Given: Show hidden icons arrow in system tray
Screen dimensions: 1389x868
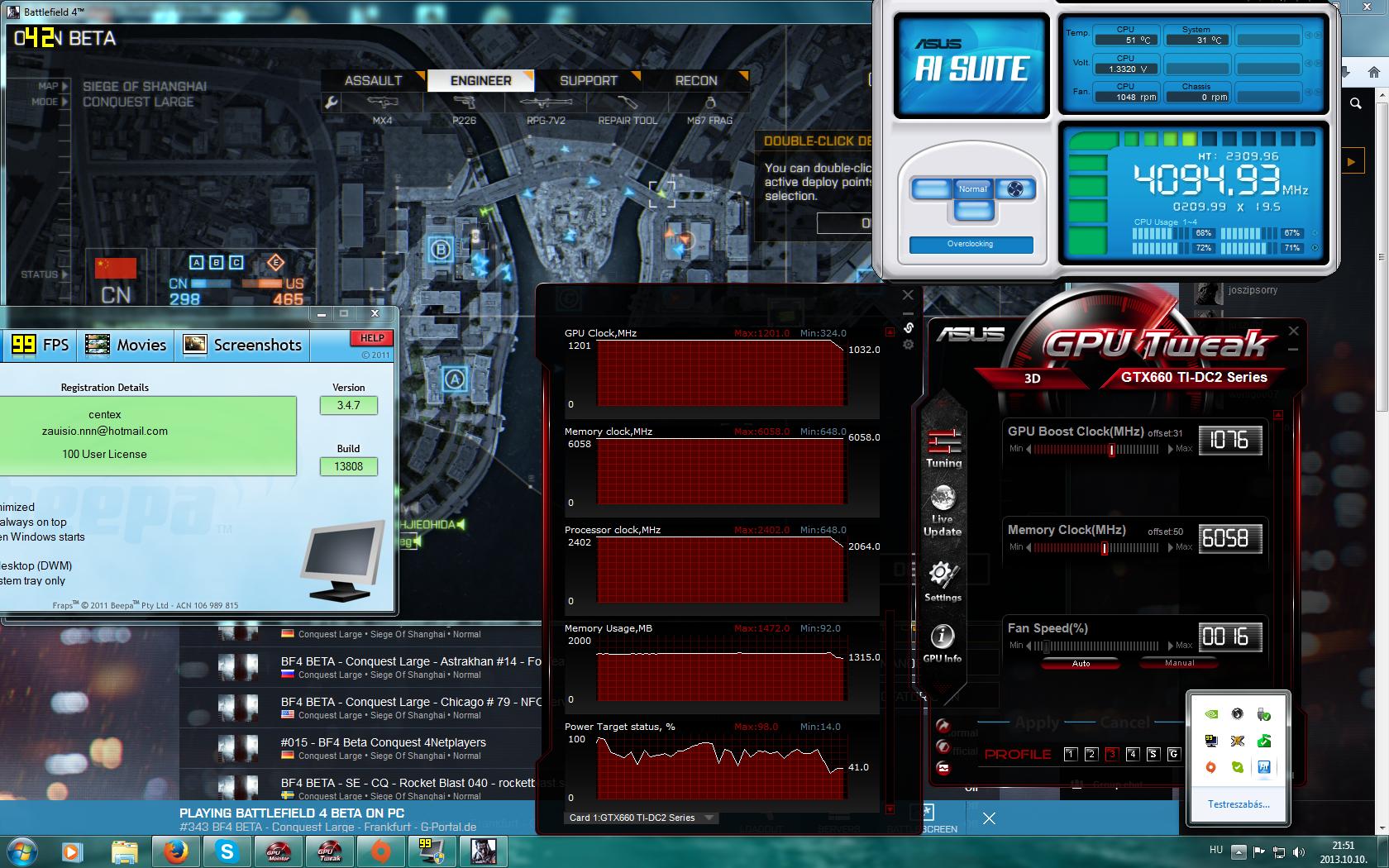Looking at the screenshot, I should point(1239,851).
